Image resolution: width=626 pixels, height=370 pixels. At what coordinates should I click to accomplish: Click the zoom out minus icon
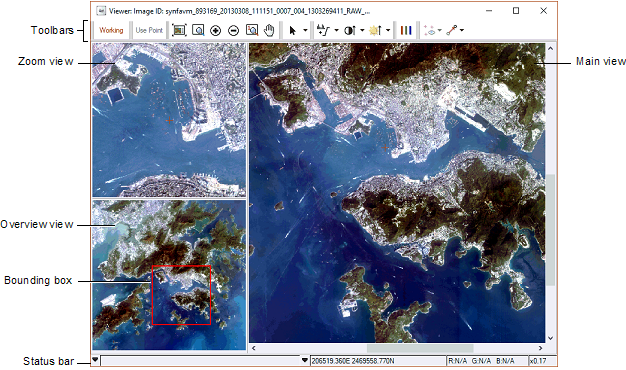pos(234,30)
